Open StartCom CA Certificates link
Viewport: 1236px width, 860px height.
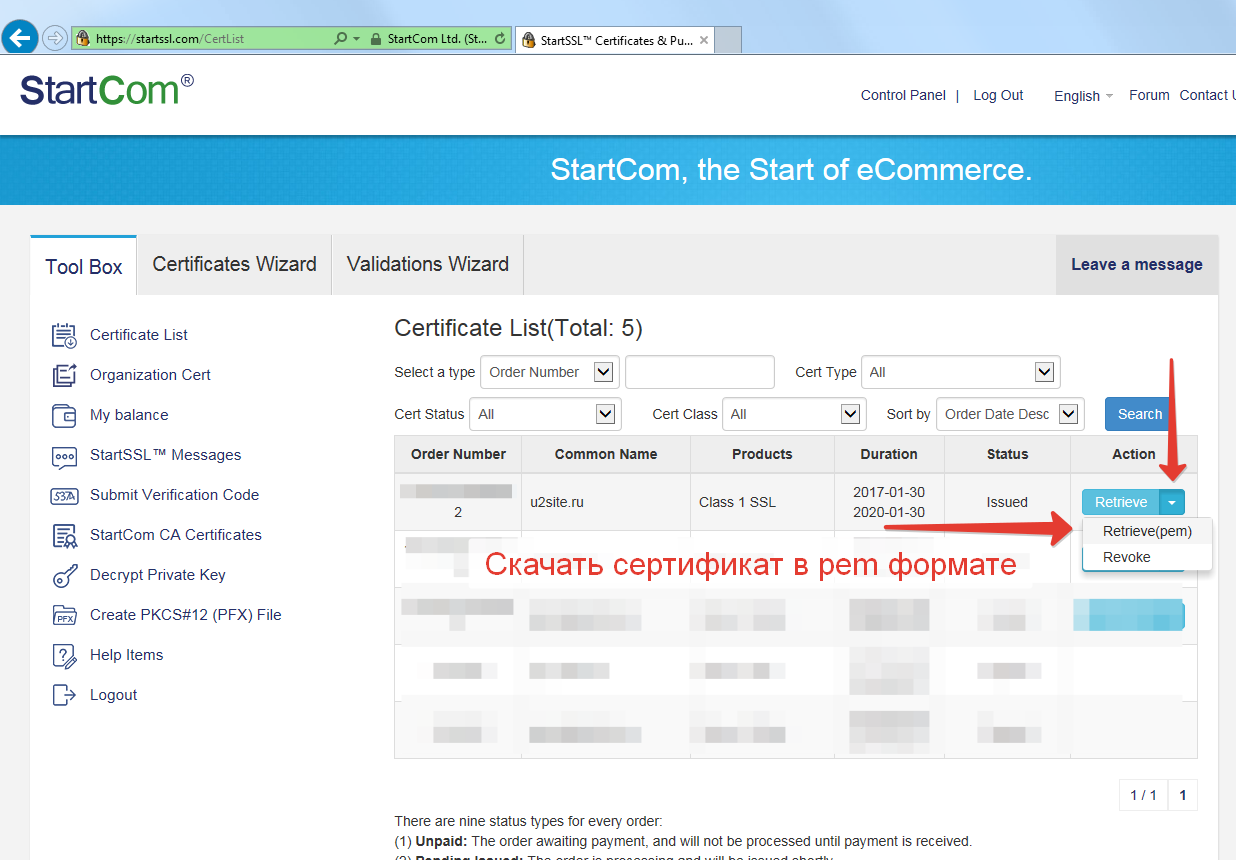point(176,535)
